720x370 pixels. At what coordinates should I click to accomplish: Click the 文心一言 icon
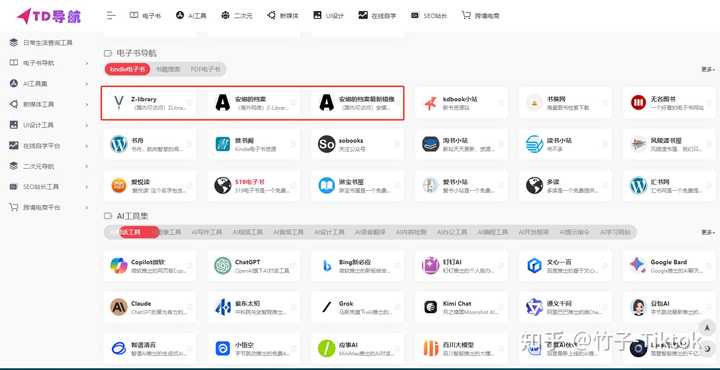[x=534, y=266]
